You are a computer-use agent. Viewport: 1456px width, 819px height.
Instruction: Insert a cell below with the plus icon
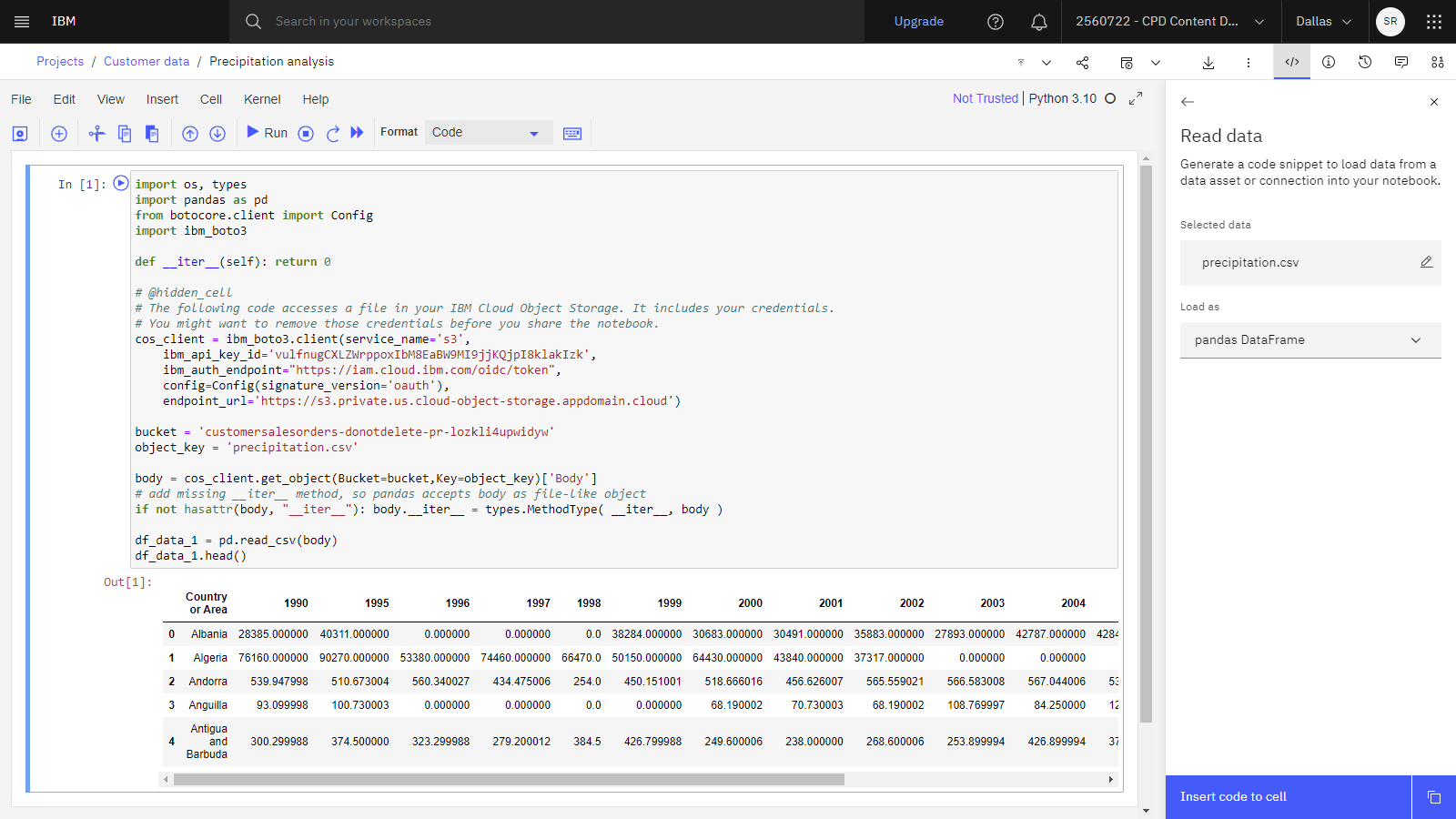59,134
